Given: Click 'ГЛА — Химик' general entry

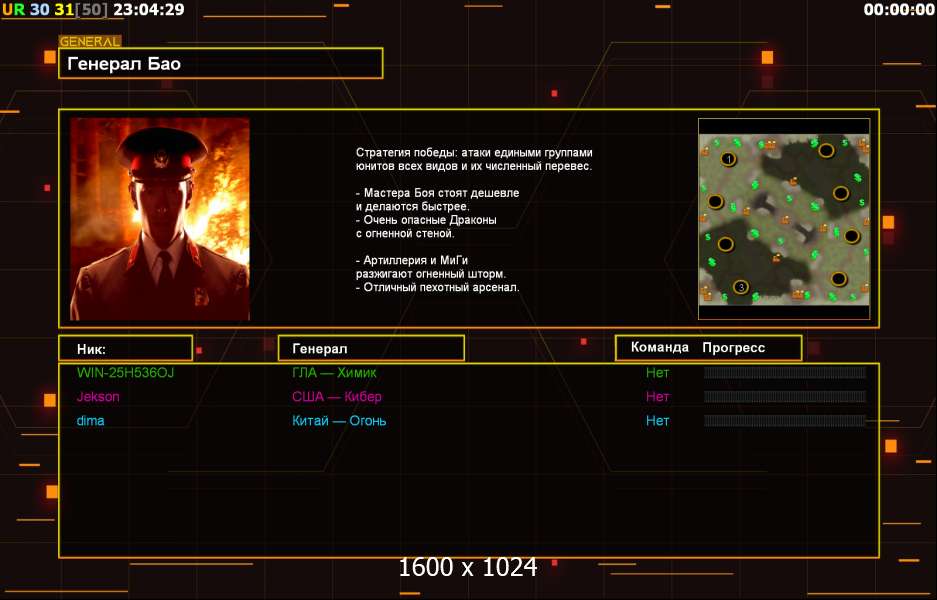Looking at the screenshot, I should (334, 373).
